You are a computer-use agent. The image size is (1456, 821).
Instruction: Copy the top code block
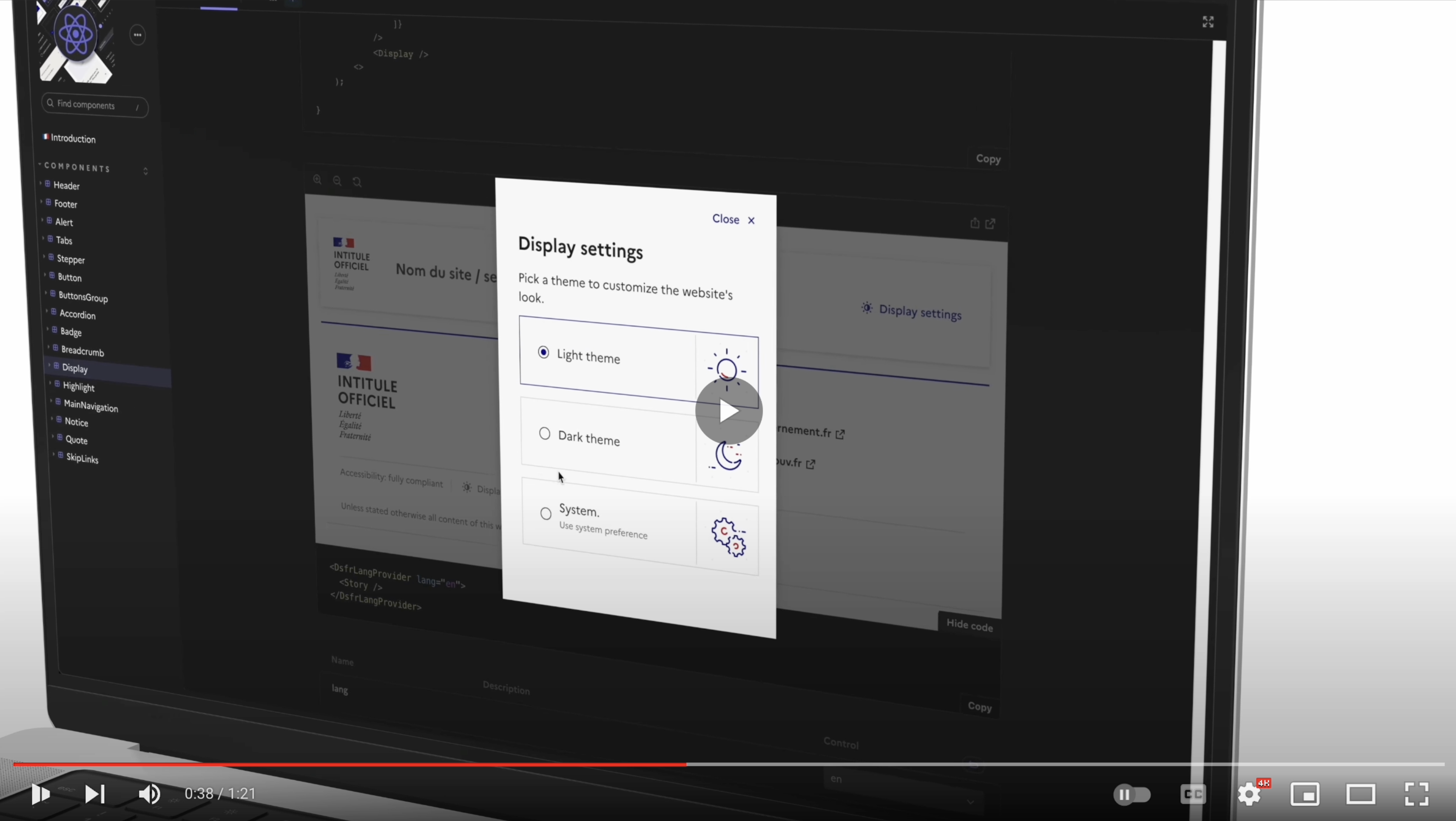tap(988, 159)
